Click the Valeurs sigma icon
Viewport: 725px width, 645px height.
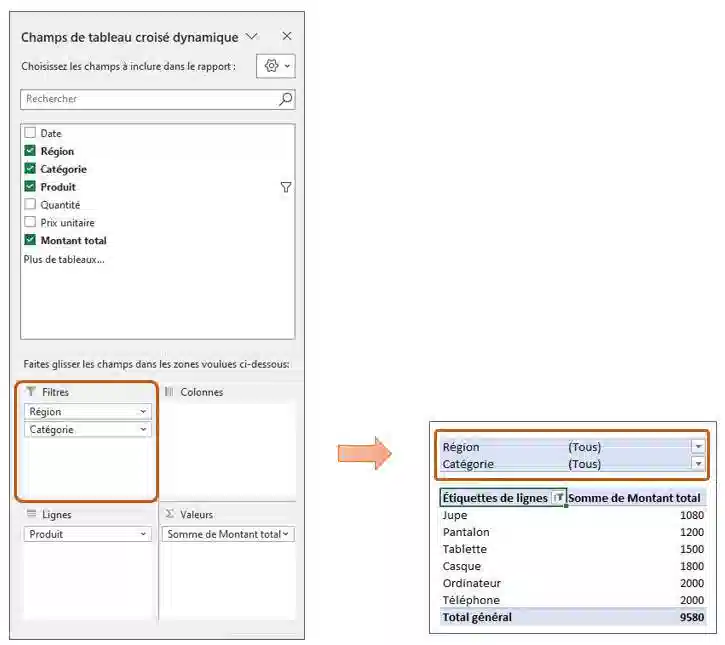click(x=169, y=514)
